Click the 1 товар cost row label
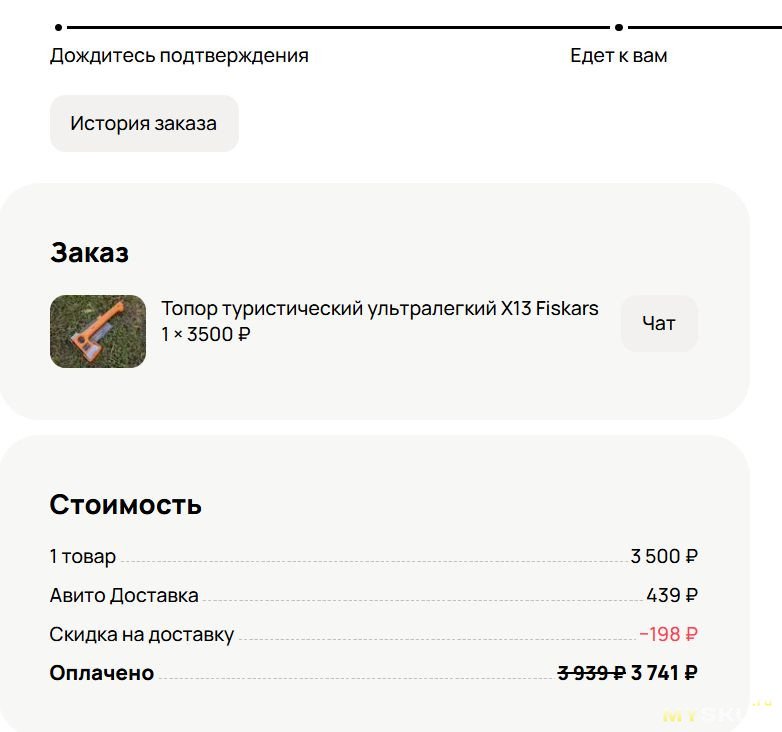The image size is (782, 732). tap(83, 556)
